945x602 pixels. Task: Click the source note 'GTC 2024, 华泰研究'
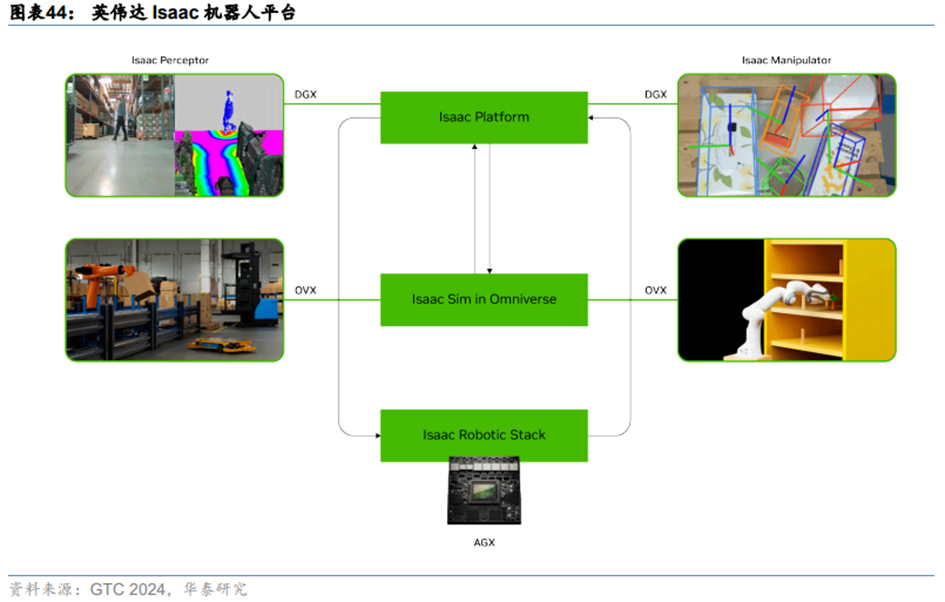(x=169, y=589)
